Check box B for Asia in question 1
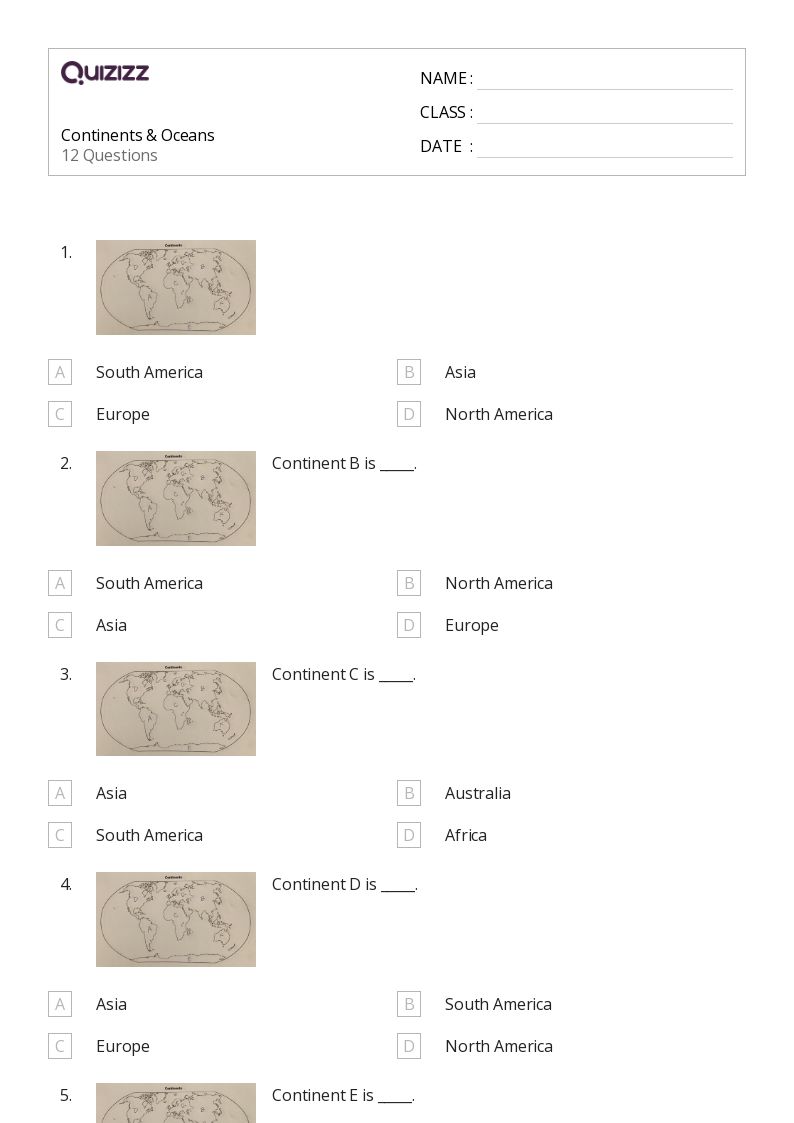This screenshot has width=794, height=1123. pos(409,372)
